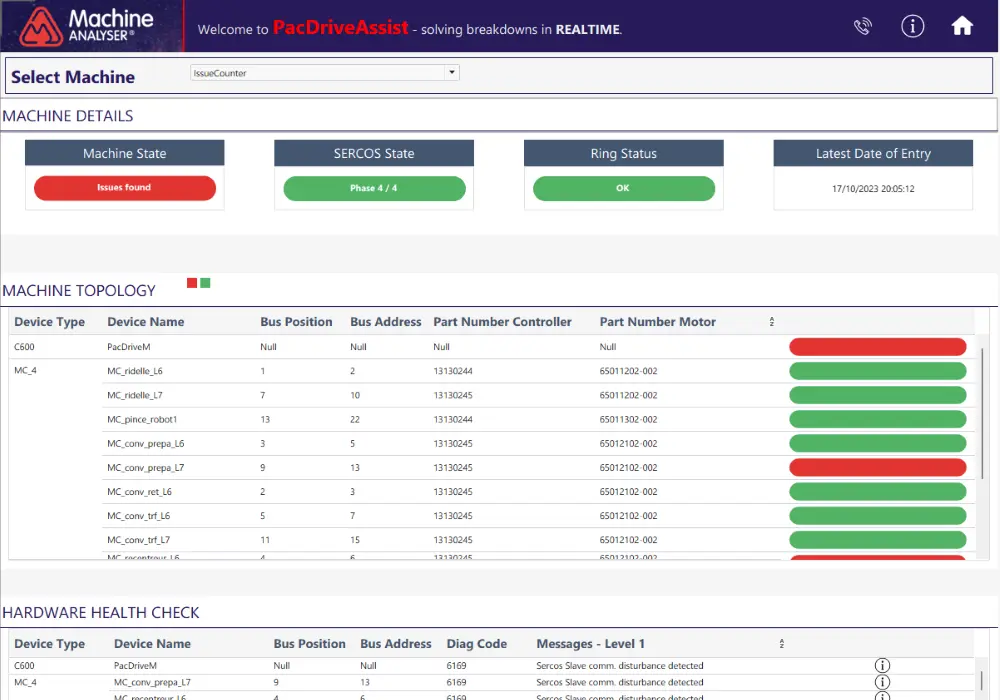Go to home via house icon
Screen dimensions: 1000x700
pos(962,26)
